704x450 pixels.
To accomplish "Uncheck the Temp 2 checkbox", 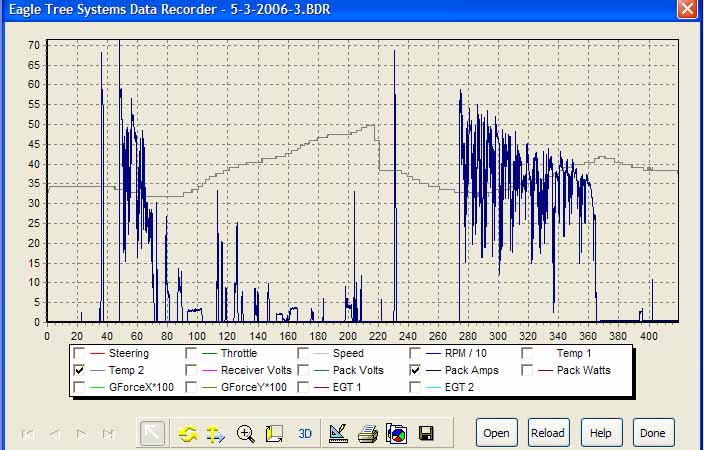I will pyautogui.click(x=79, y=370).
